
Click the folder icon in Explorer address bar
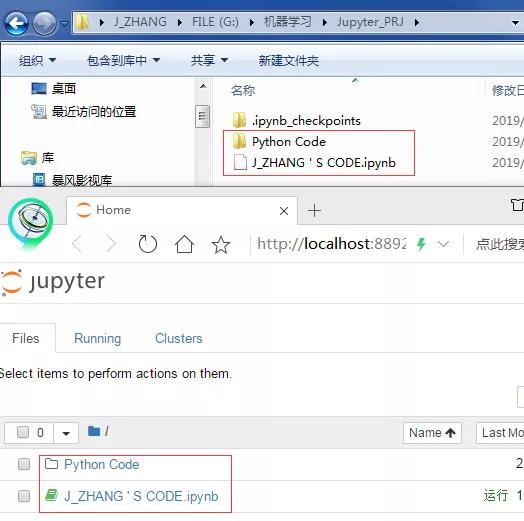pos(82,22)
